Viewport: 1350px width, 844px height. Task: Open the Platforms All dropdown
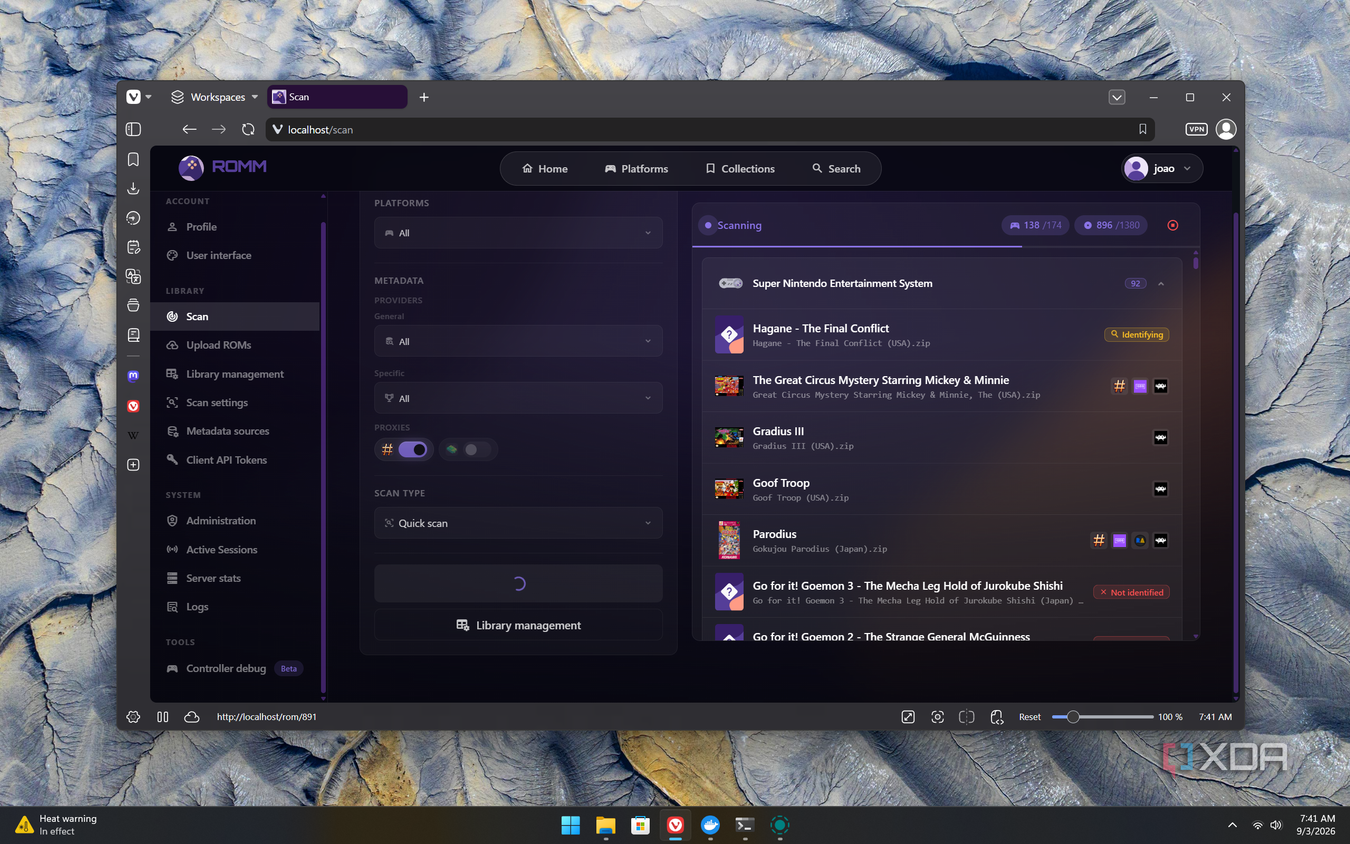[518, 233]
